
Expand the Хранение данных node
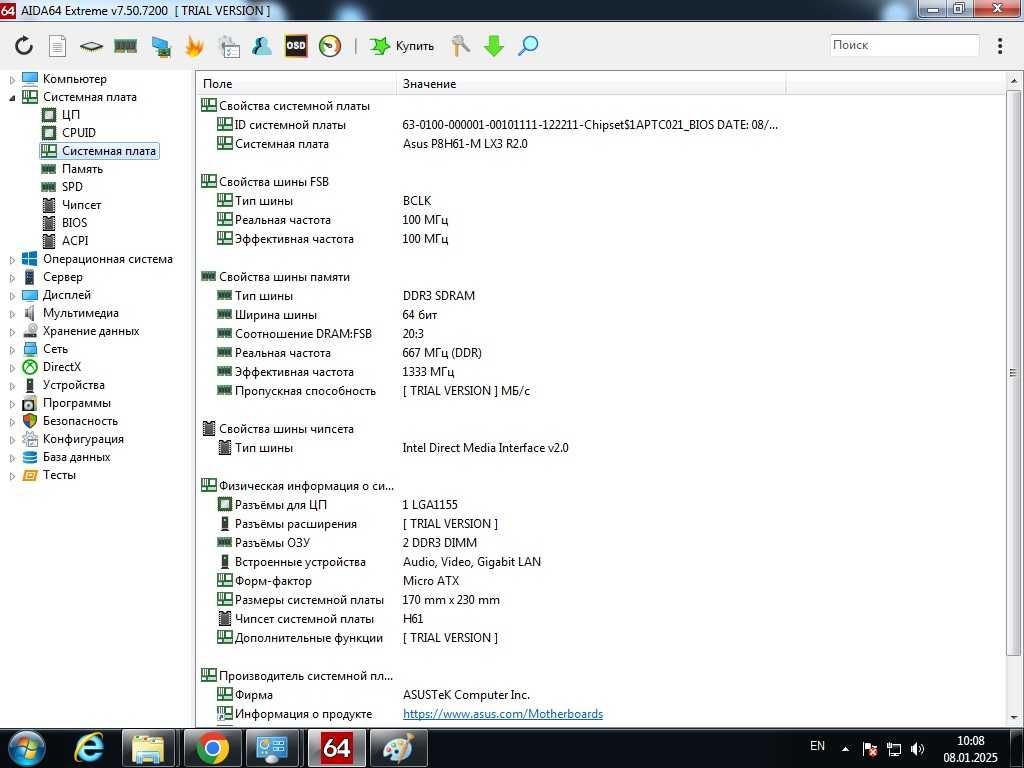coord(12,332)
